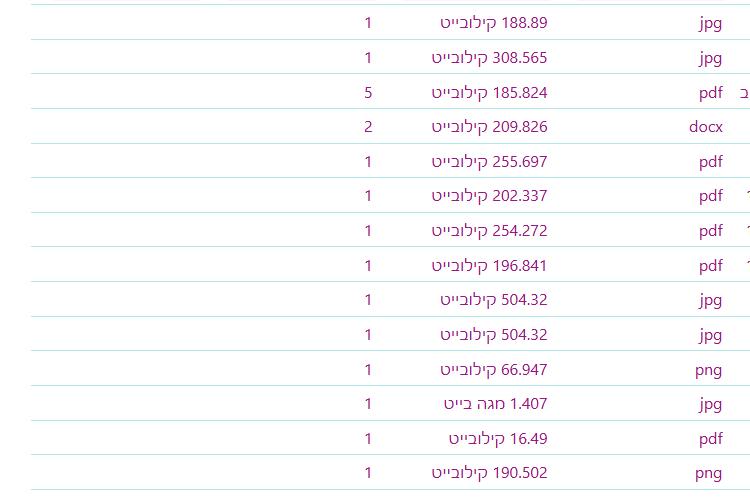Open the docx file type entry

pos(706,127)
